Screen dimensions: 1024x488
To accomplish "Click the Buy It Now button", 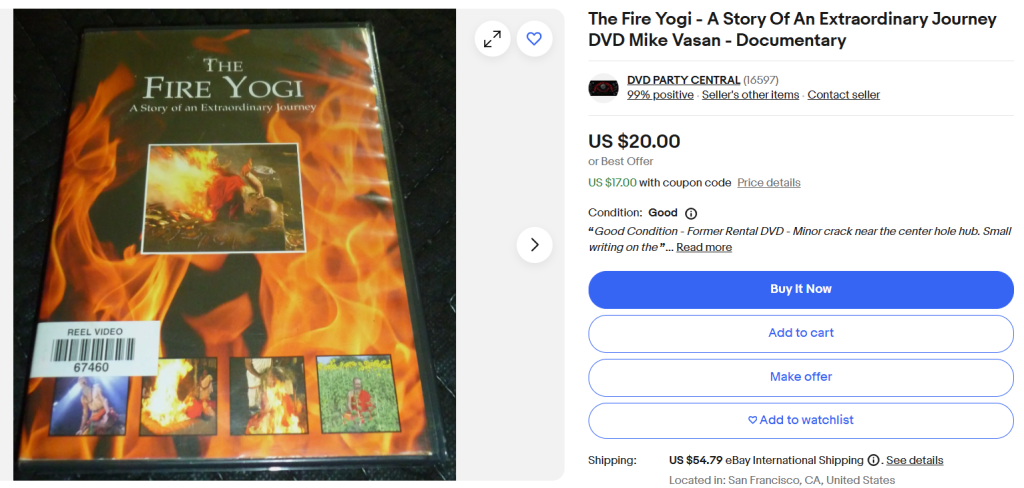I will pos(801,289).
